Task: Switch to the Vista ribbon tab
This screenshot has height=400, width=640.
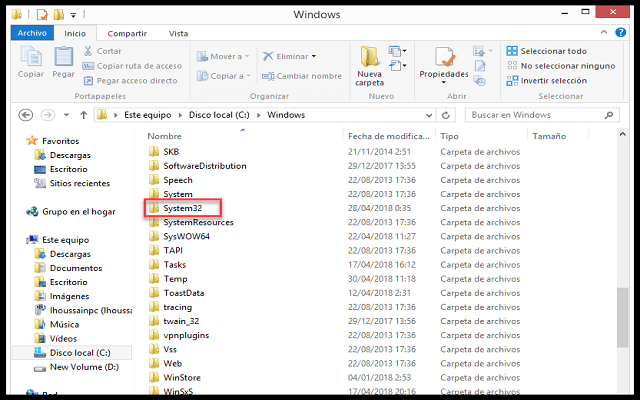Action: coord(178,32)
